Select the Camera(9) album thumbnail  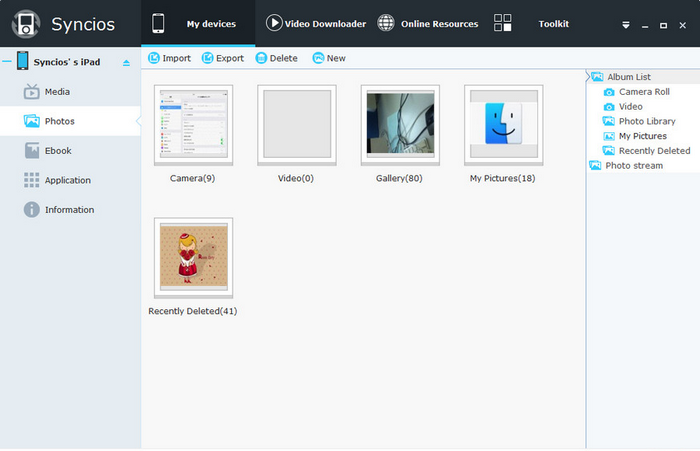193,125
